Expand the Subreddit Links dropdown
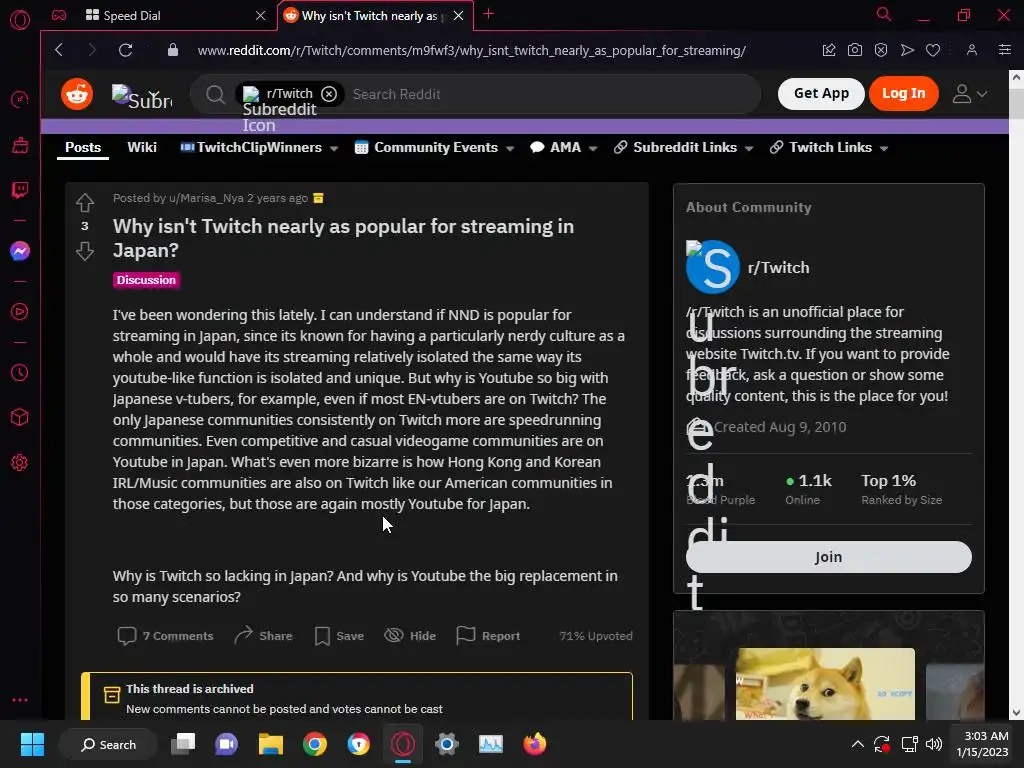Image resolution: width=1024 pixels, height=768 pixels. click(749, 148)
